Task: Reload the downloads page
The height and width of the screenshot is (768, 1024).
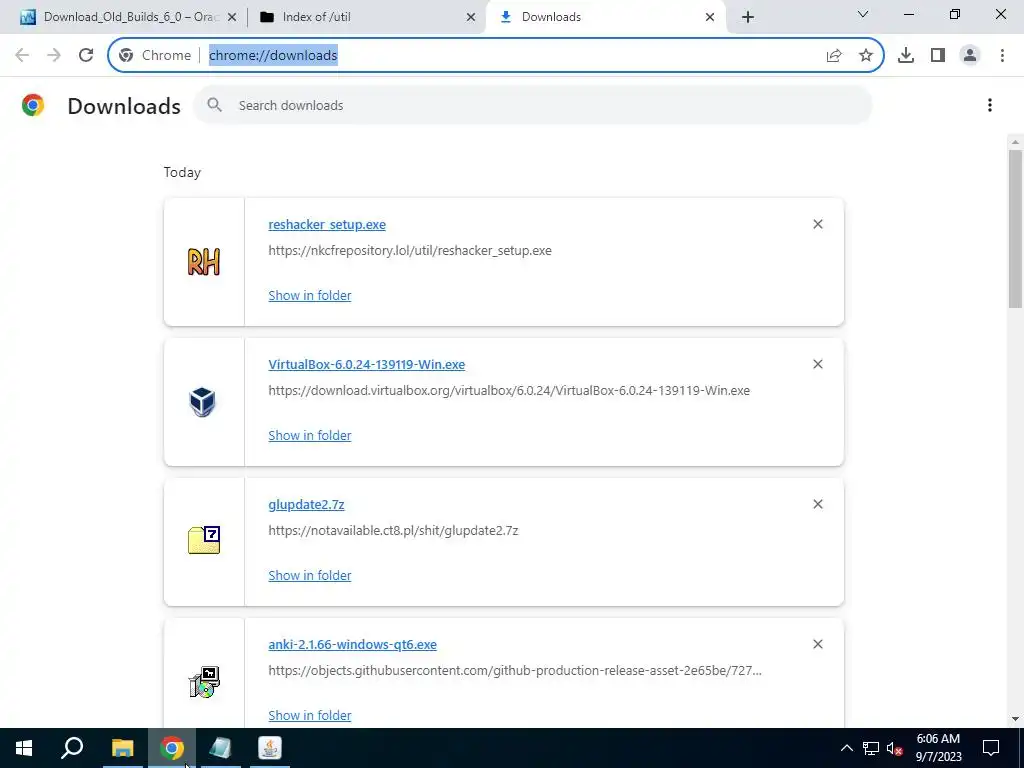Action: pyautogui.click(x=86, y=56)
